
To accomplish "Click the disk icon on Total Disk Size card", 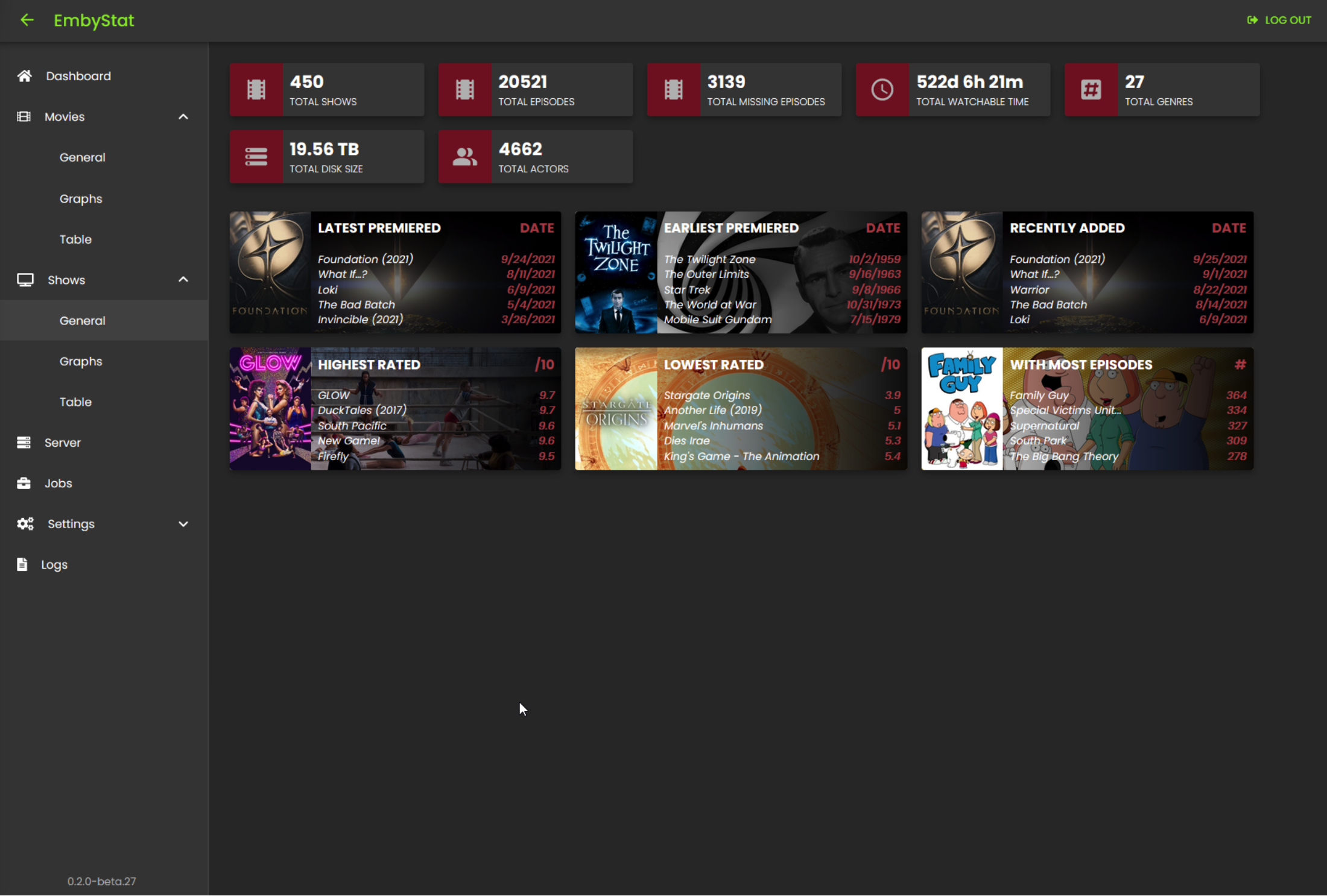I will coord(256,157).
